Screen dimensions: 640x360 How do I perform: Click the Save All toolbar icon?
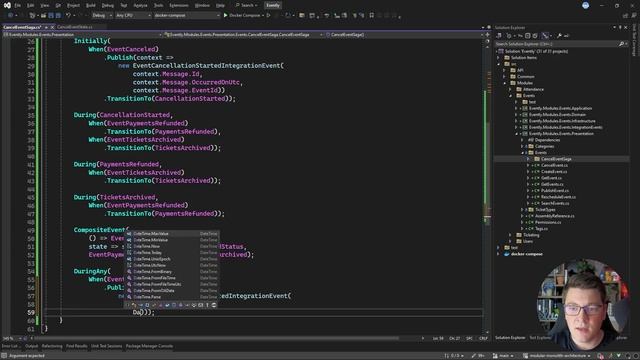(58, 16)
